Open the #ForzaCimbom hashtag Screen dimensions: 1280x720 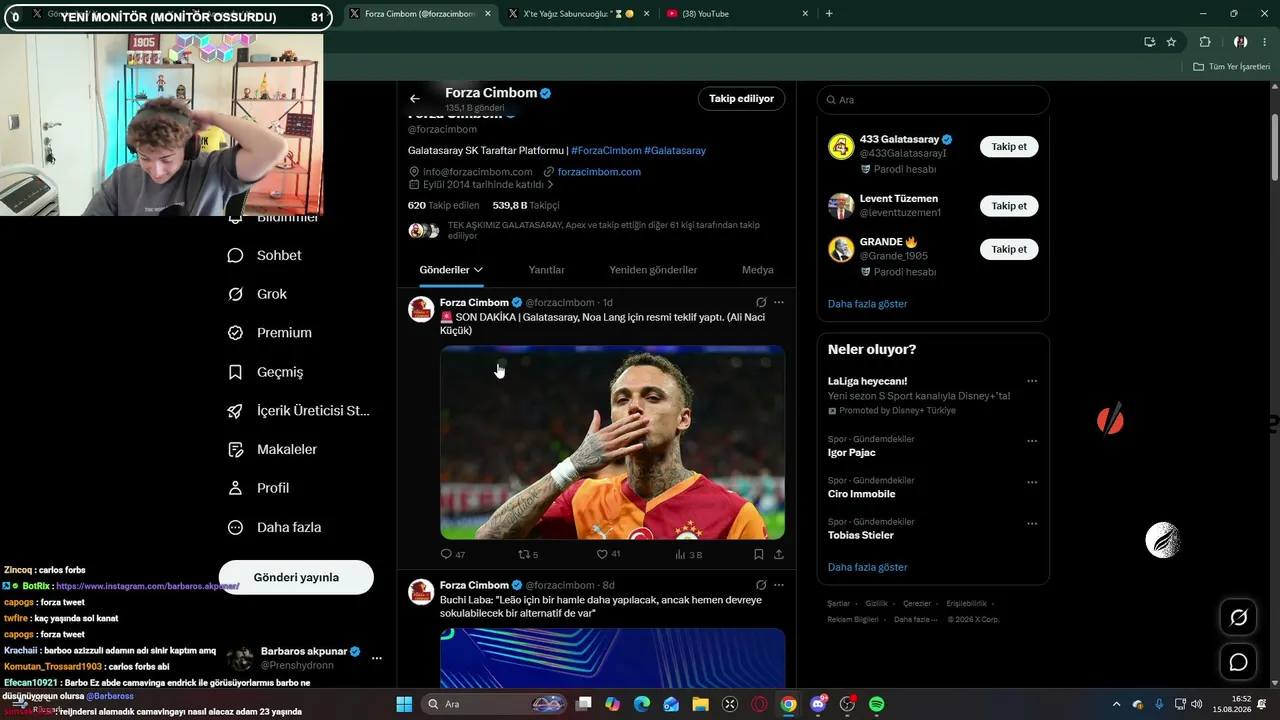tap(606, 150)
